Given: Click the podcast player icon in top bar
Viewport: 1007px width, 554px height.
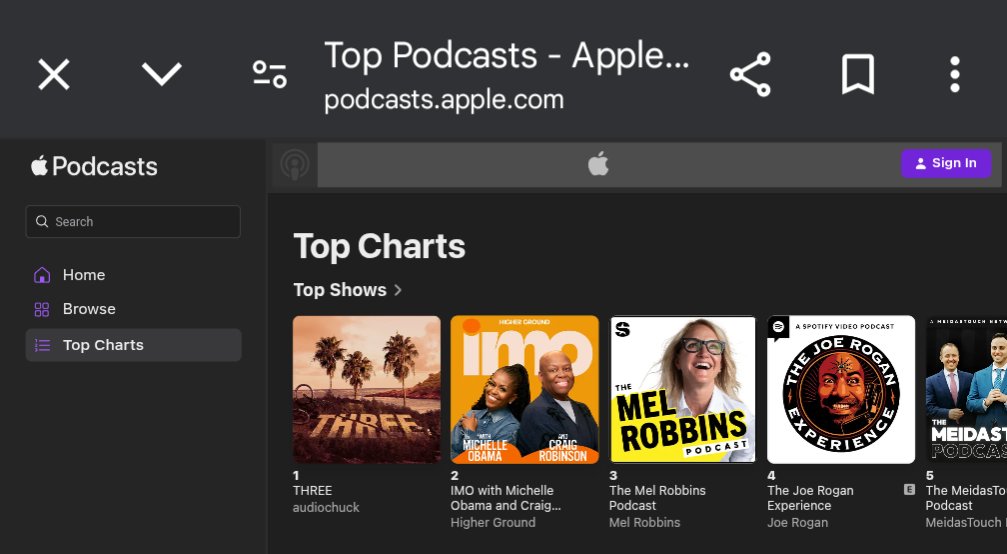Looking at the screenshot, I should click(295, 165).
